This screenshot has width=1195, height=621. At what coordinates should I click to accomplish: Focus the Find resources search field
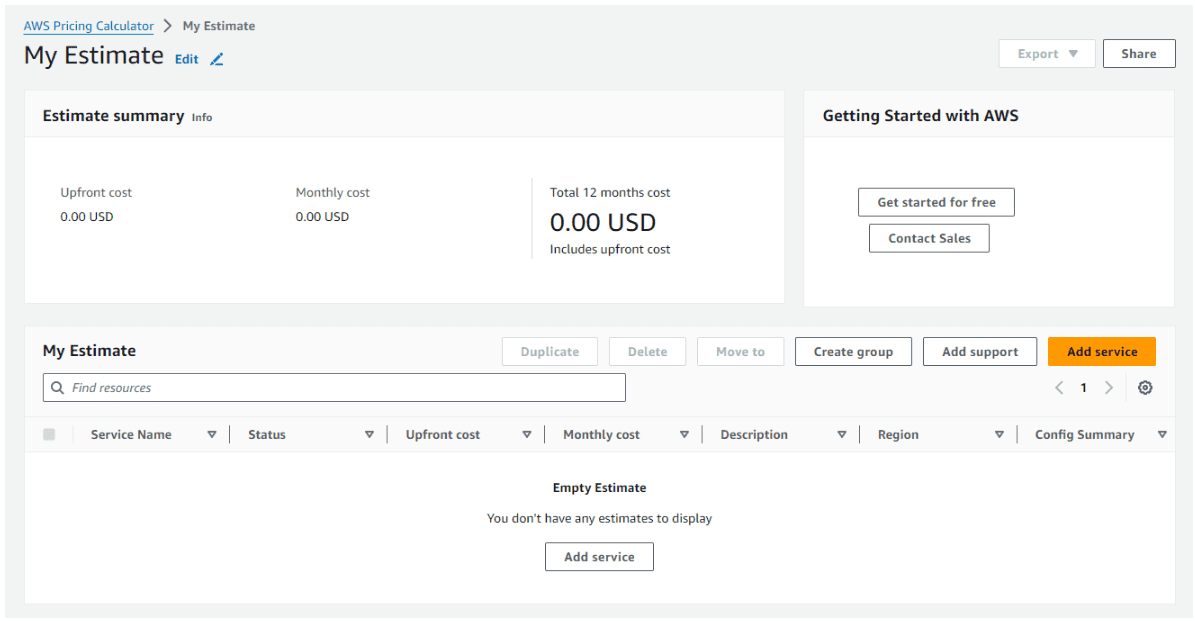point(334,388)
